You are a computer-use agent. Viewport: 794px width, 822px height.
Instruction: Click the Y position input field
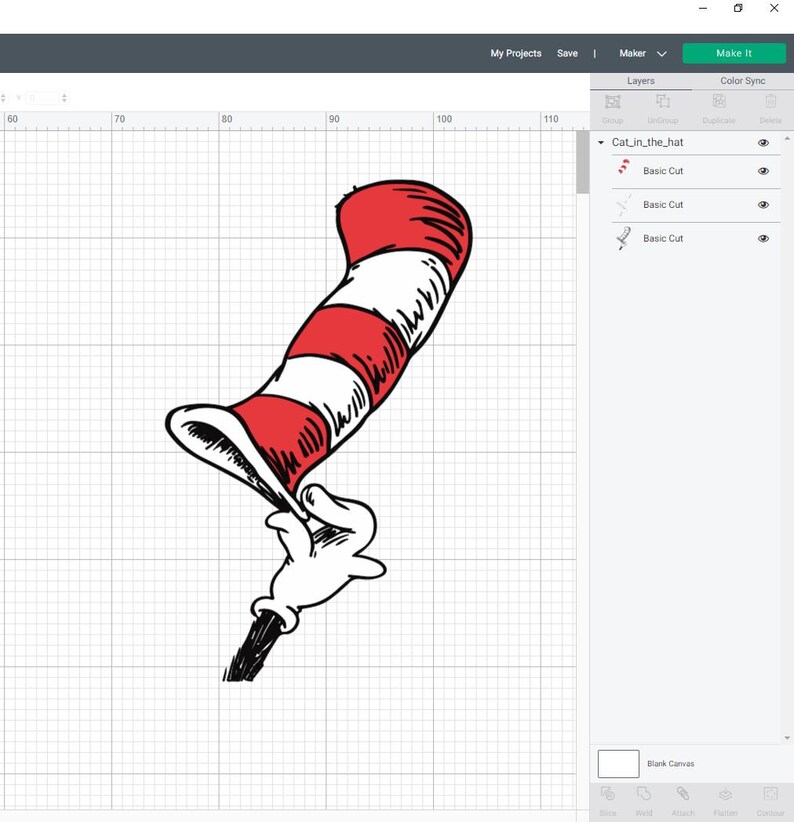click(x=42, y=98)
